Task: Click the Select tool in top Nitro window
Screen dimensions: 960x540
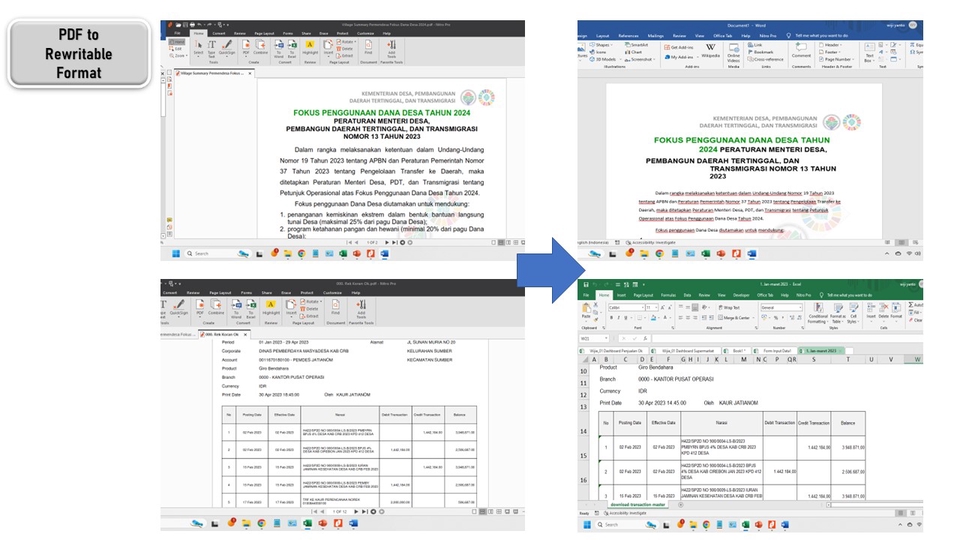Action: [x=198, y=48]
